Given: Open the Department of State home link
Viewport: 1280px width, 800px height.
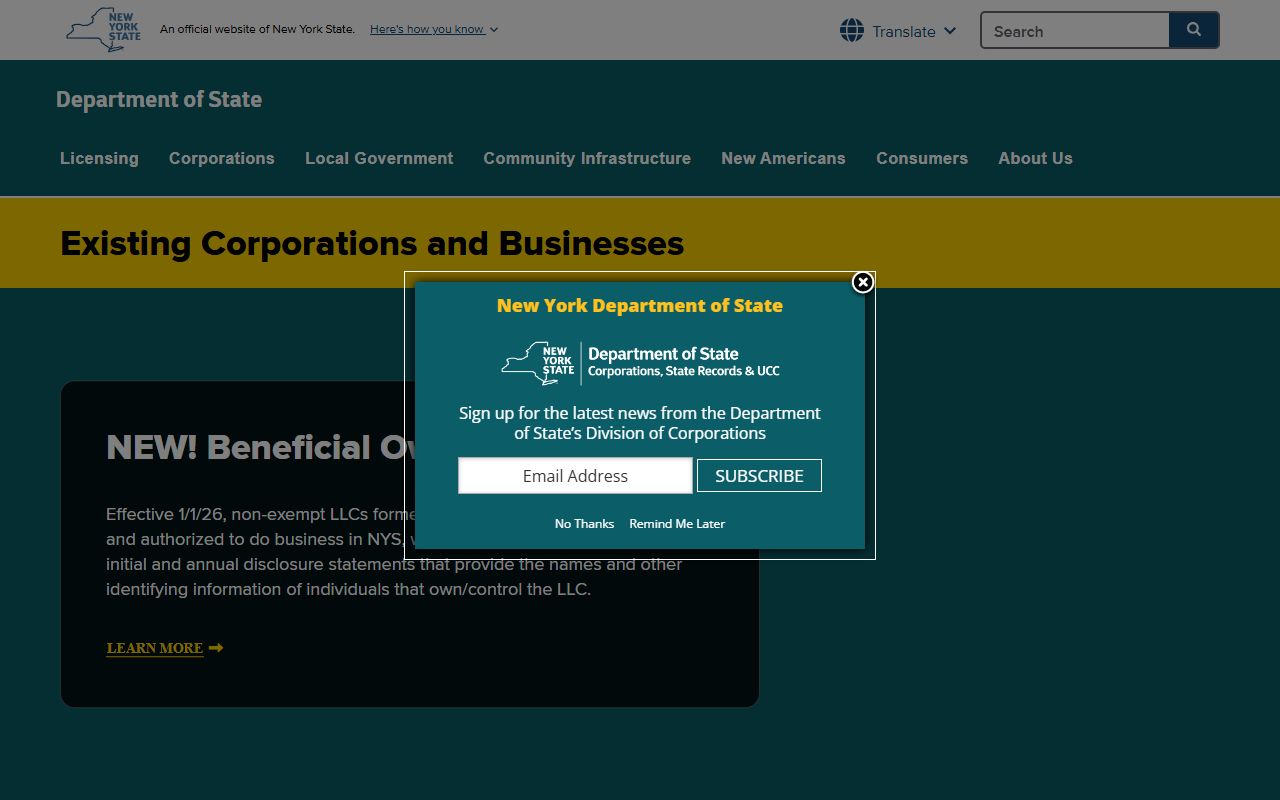Looking at the screenshot, I should click(159, 99).
